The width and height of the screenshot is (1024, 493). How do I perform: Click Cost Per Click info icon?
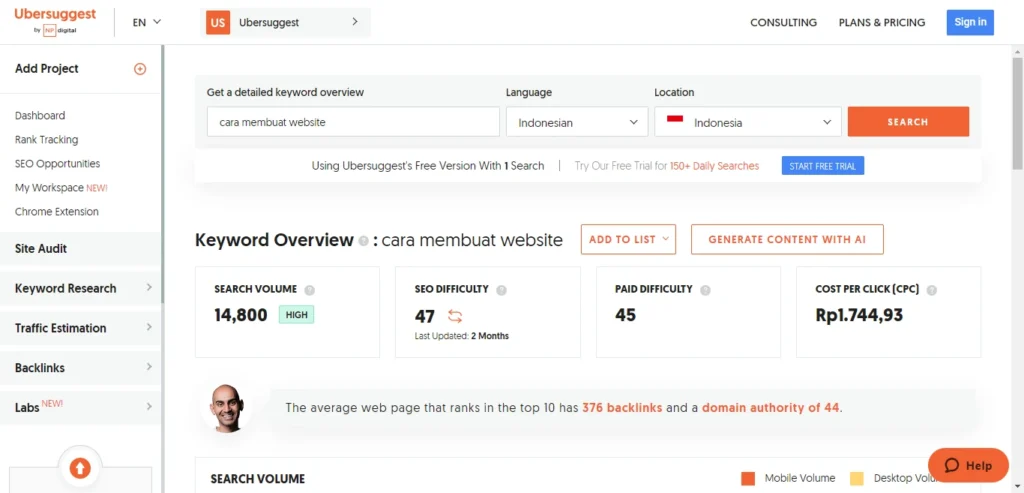coord(932,290)
